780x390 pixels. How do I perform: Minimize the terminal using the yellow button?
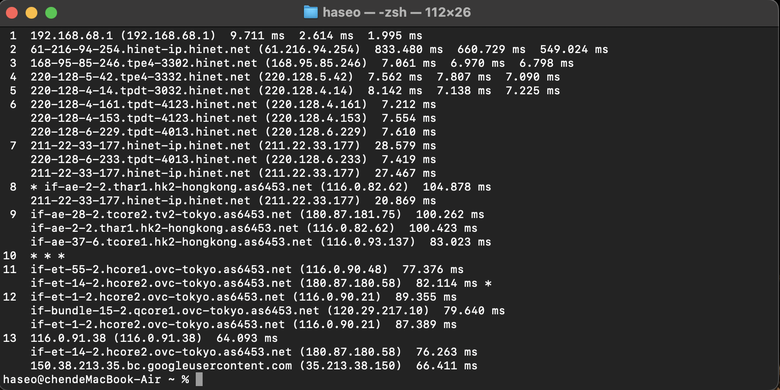point(31,13)
